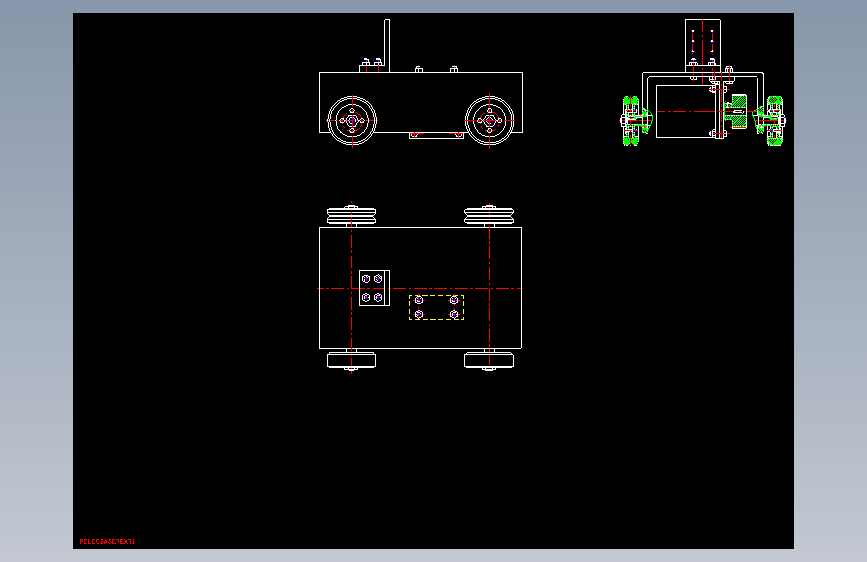The height and width of the screenshot is (562, 867).
Task: Select the tall upright bracket in the side elevation
Action: [x=387, y=46]
